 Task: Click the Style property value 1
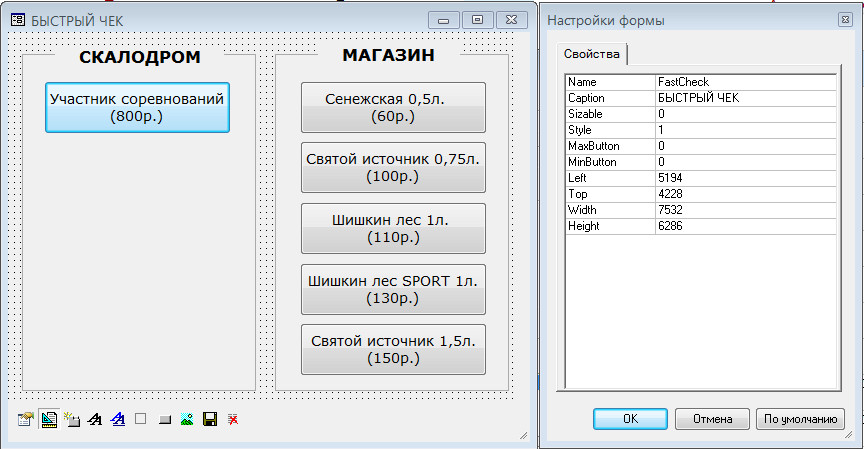746,130
